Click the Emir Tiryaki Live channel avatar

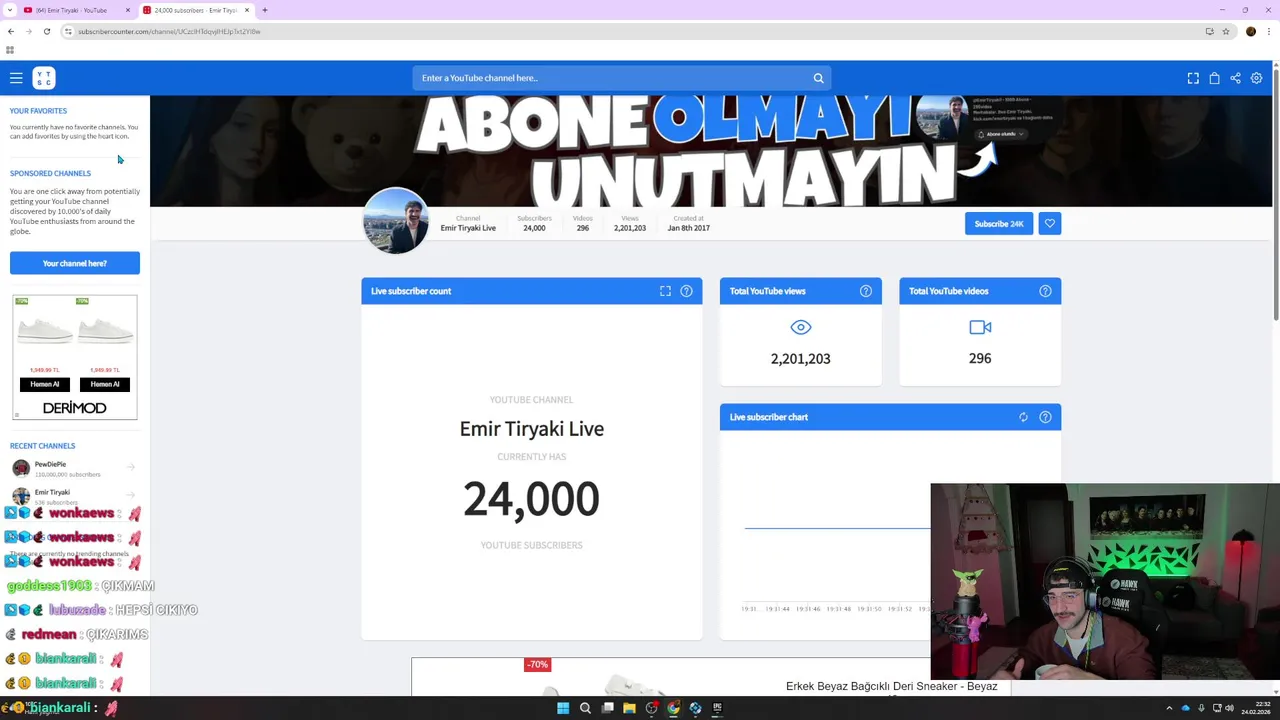pyautogui.click(x=395, y=221)
